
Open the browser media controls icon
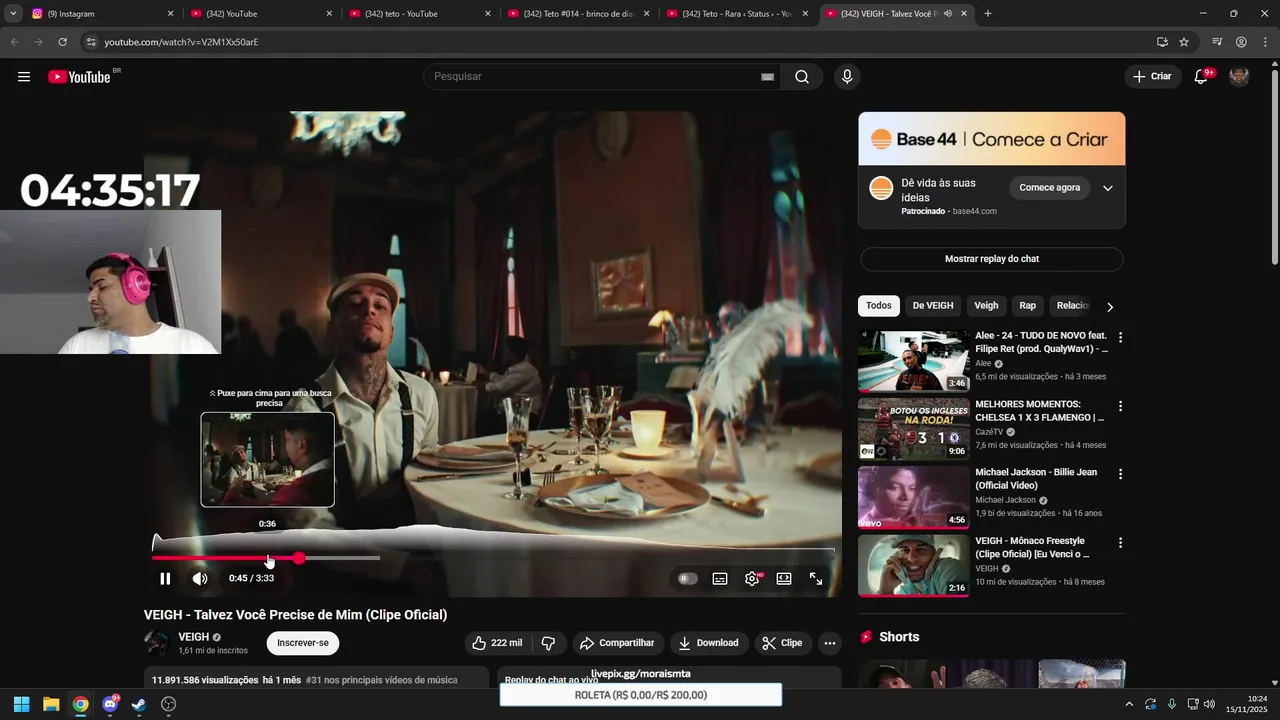[x=1217, y=42]
